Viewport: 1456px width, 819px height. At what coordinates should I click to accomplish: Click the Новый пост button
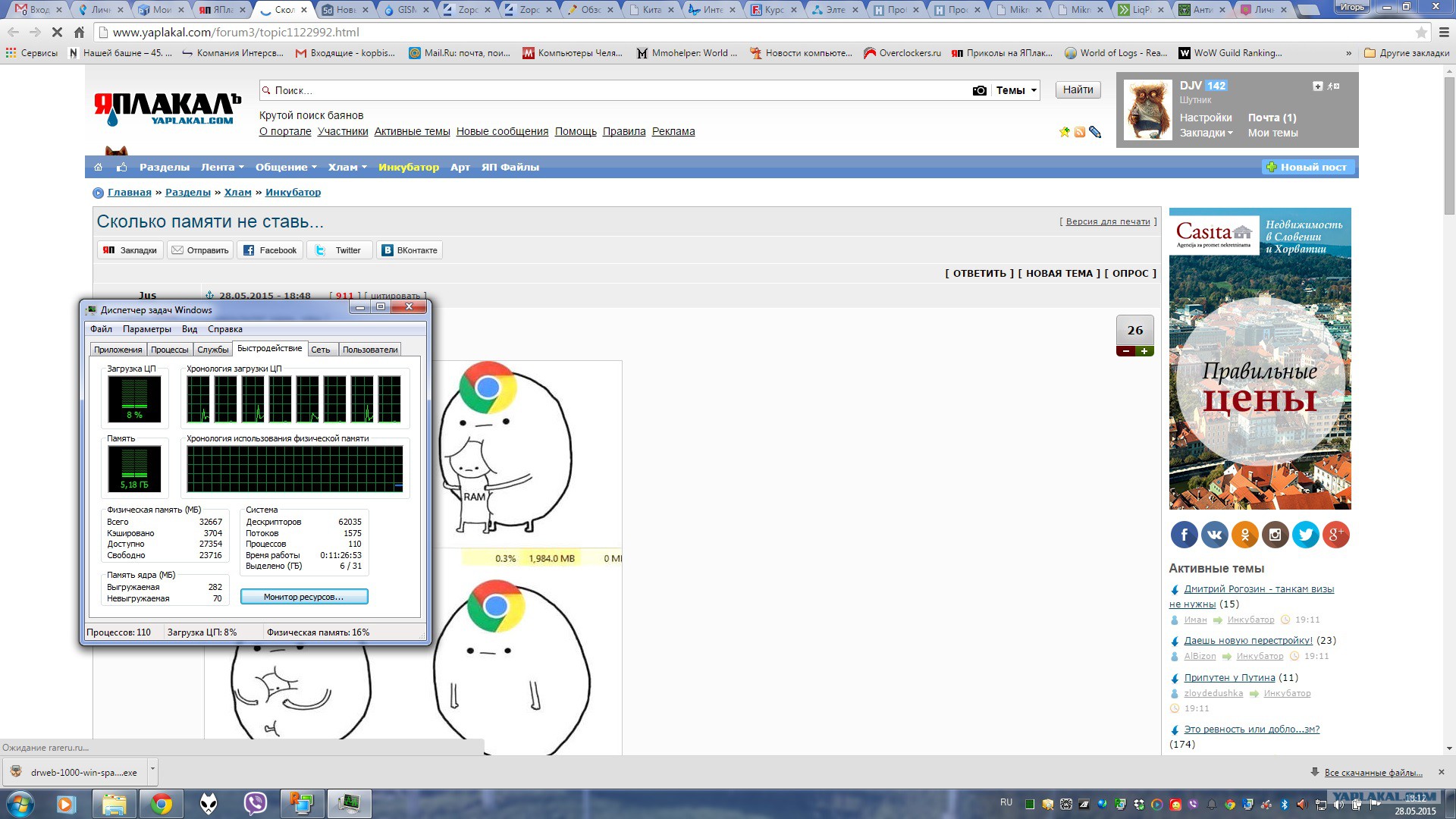(1307, 167)
